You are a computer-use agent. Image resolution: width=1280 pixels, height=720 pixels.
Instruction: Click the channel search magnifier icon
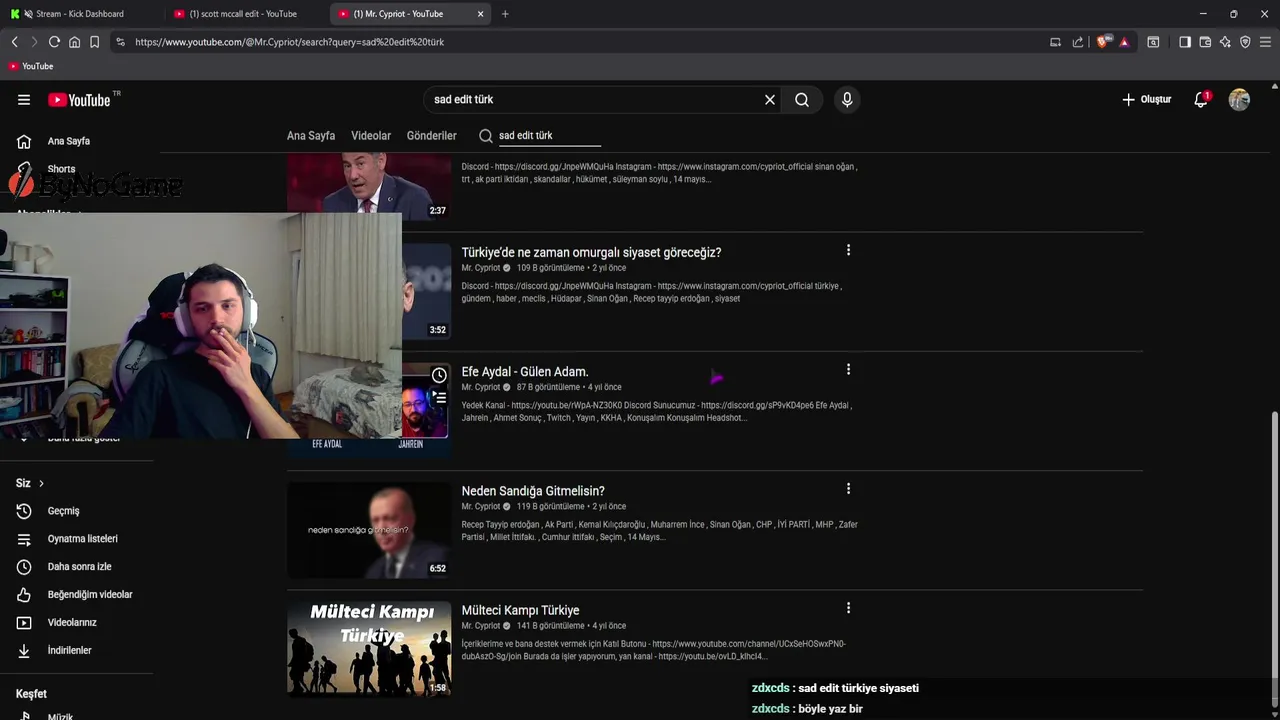coord(486,136)
